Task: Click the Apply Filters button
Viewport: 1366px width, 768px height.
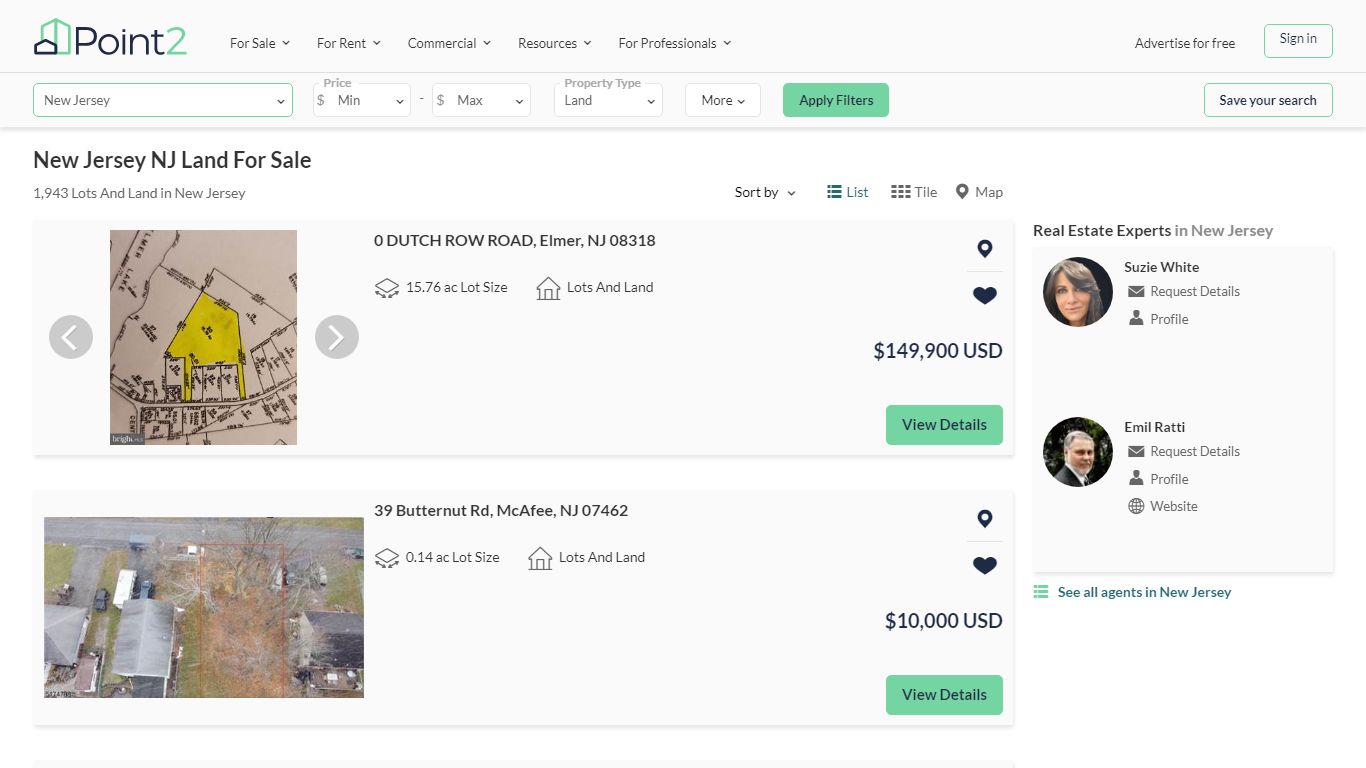Action: [x=836, y=100]
